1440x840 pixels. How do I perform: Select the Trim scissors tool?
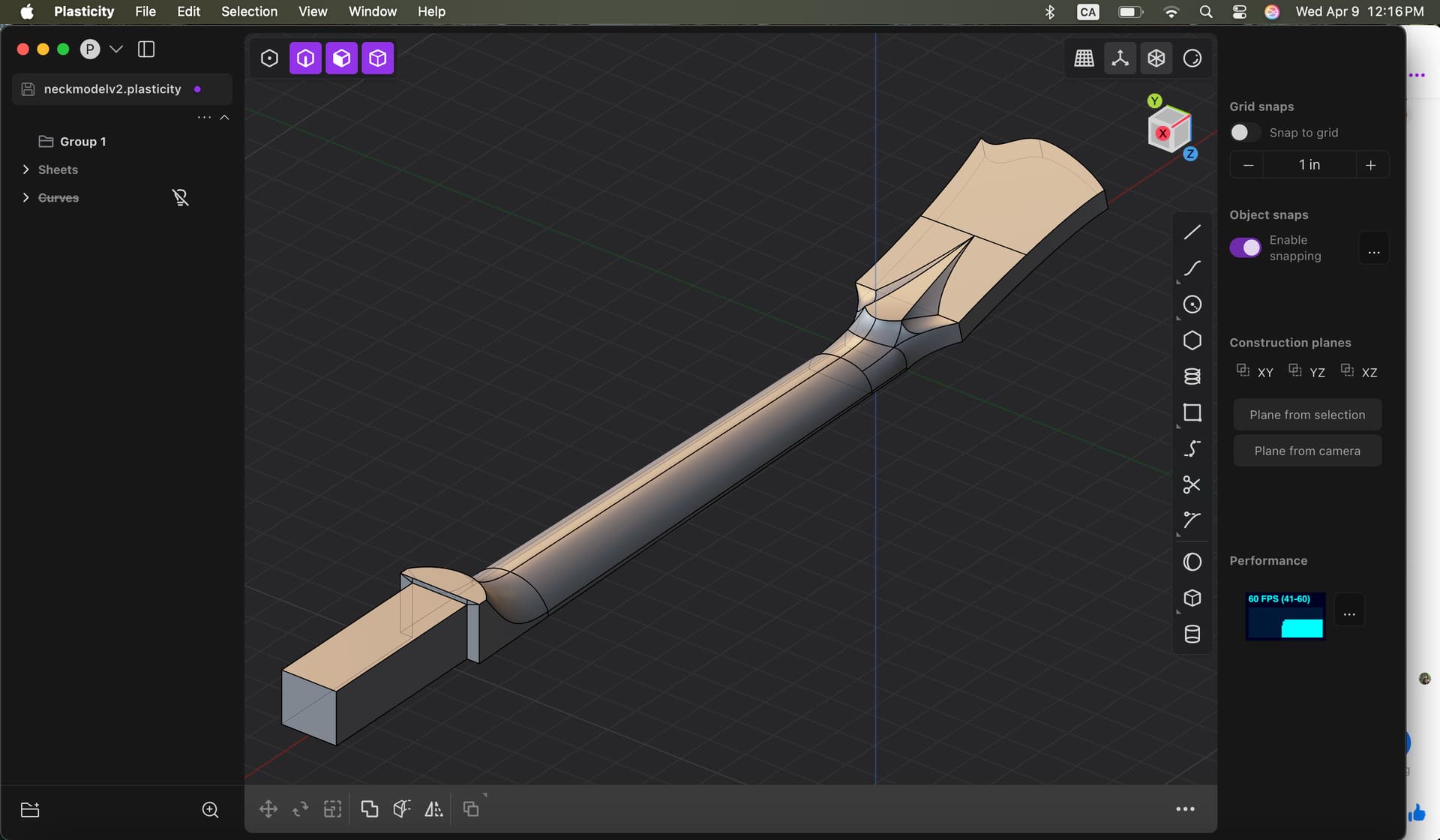1192,484
